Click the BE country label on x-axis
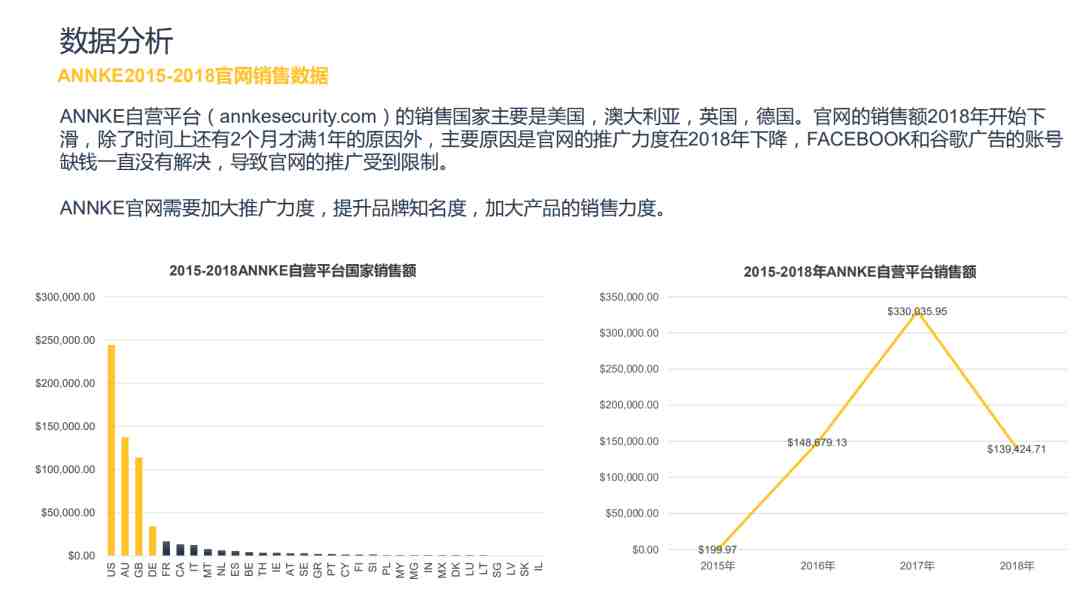Image resolution: width=1080 pixels, height=606 pixels. [x=249, y=570]
